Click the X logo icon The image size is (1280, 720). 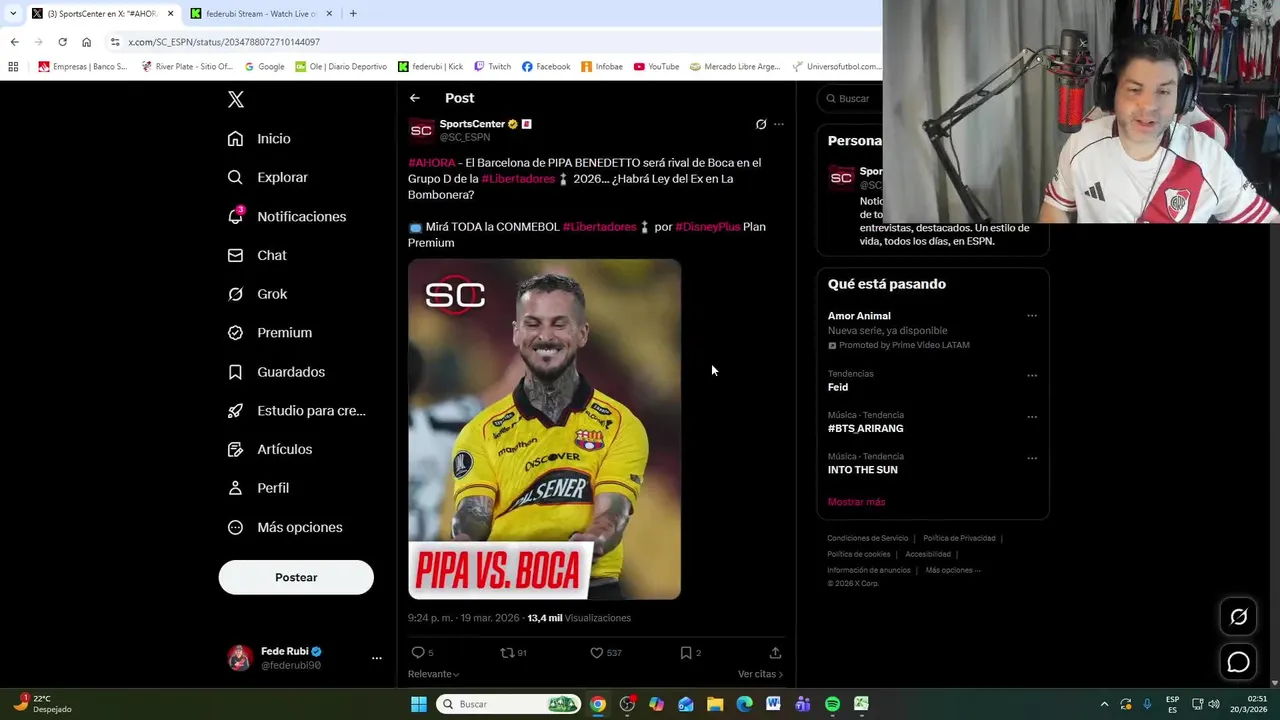click(236, 99)
